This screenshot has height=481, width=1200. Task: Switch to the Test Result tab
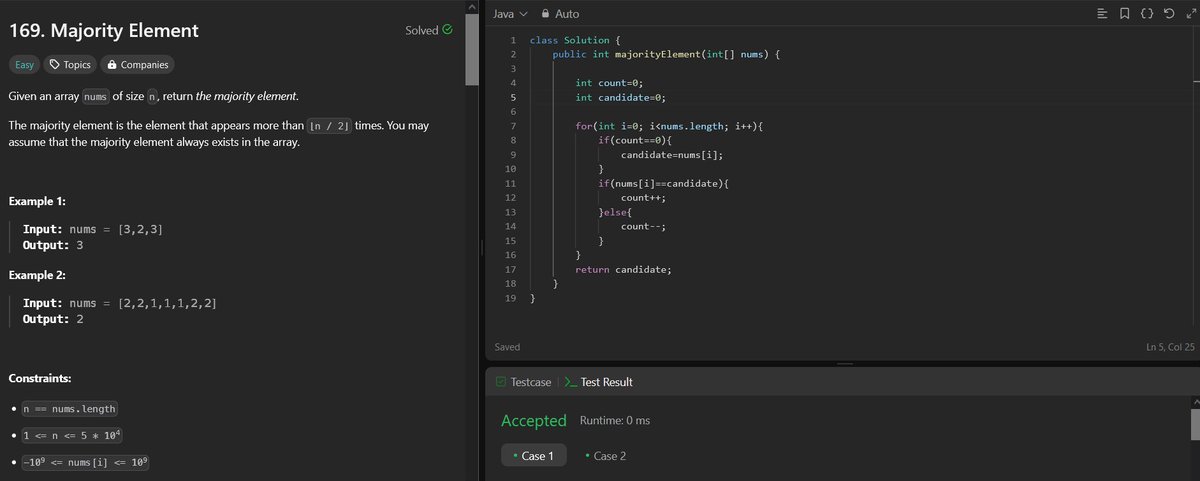tap(598, 382)
